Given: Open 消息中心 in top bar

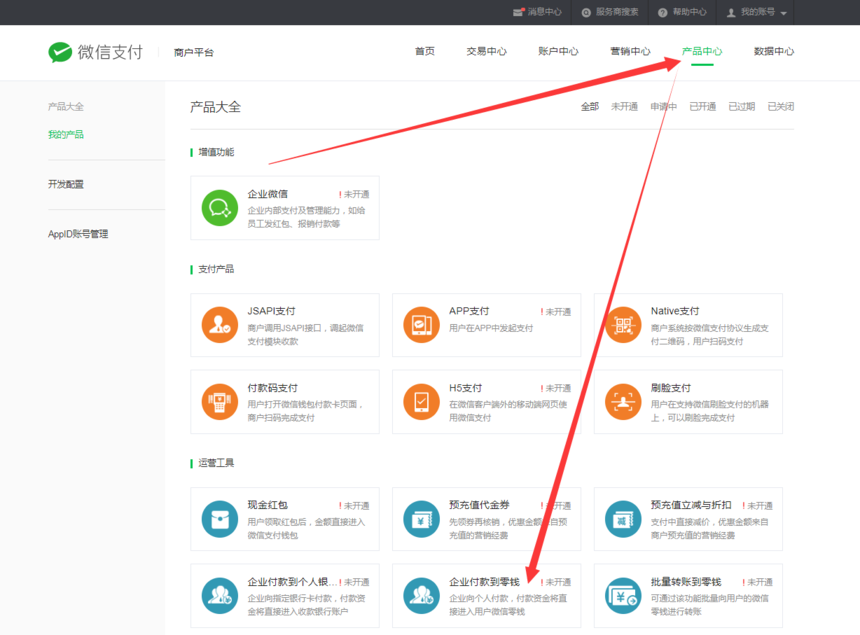Looking at the screenshot, I should [x=537, y=12].
